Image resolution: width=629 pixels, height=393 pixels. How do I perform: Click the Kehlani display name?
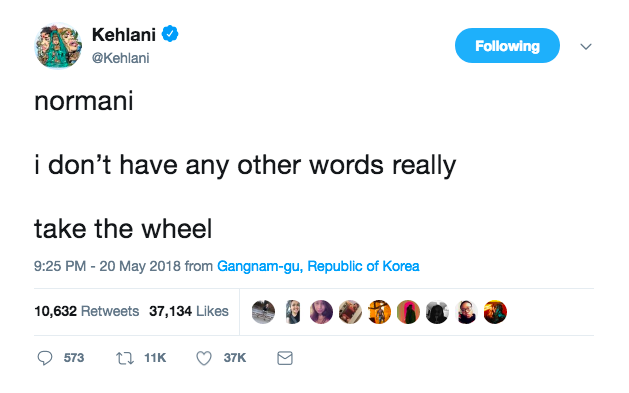coord(124,34)
